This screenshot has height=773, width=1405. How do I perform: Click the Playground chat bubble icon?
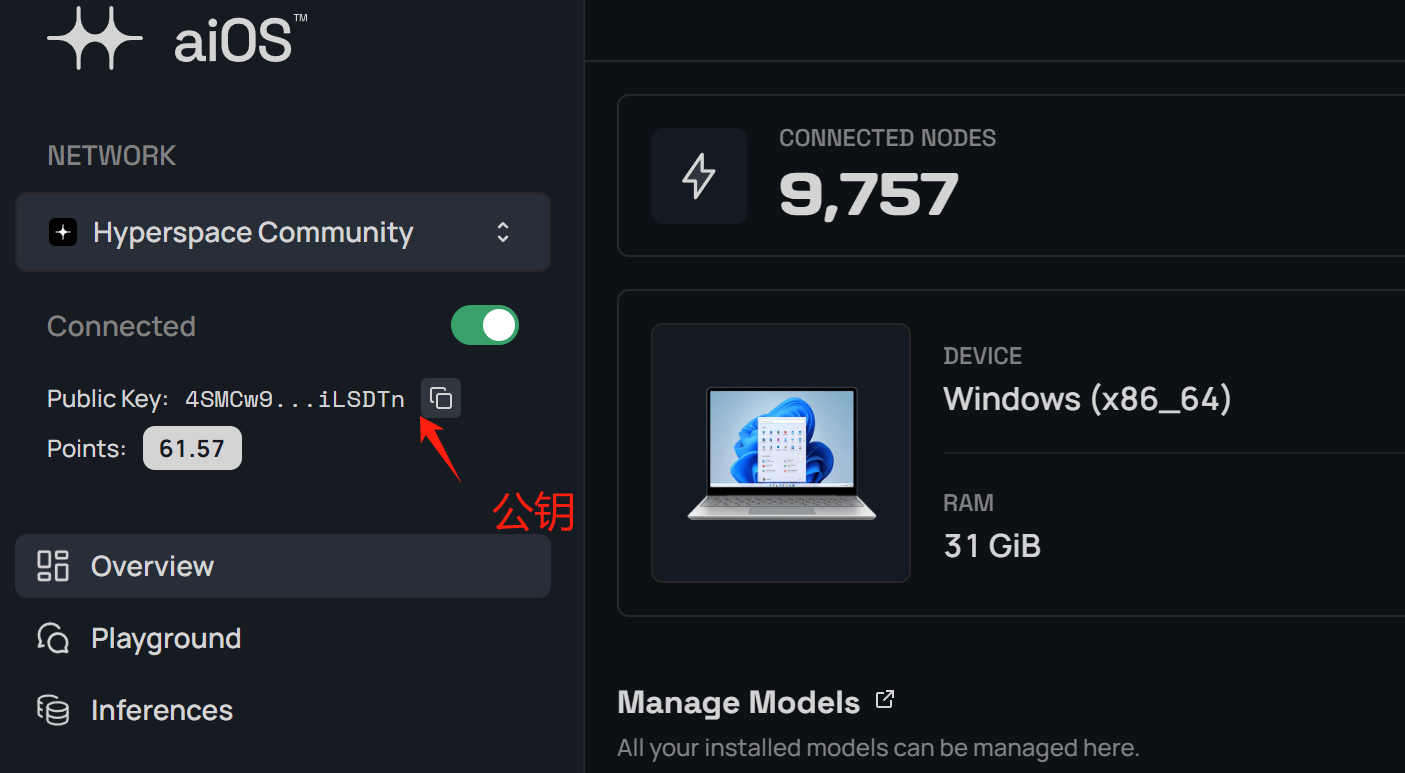[x=53, y=638]
